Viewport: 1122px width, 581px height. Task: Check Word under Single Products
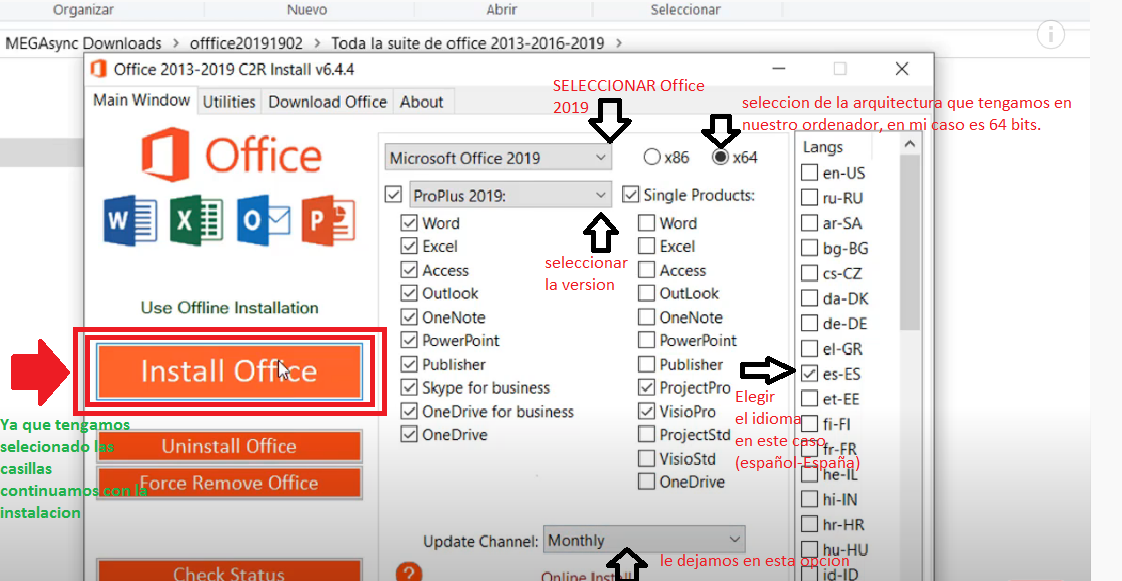(x=646, y=223)
